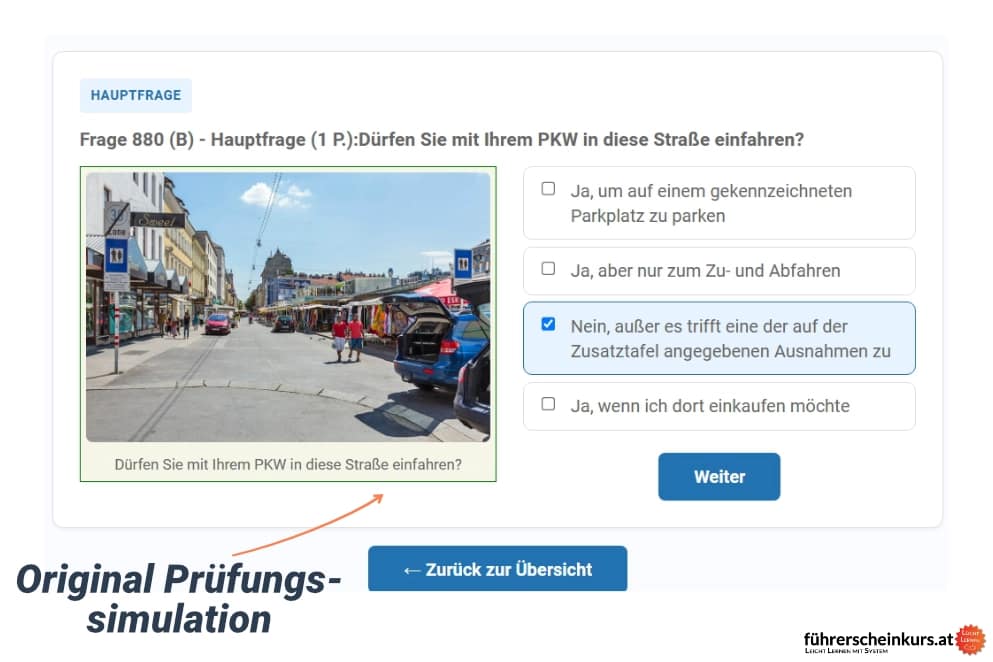Click the pedestrian zone sign on left pole
The image size is (993, 662).
116,255
